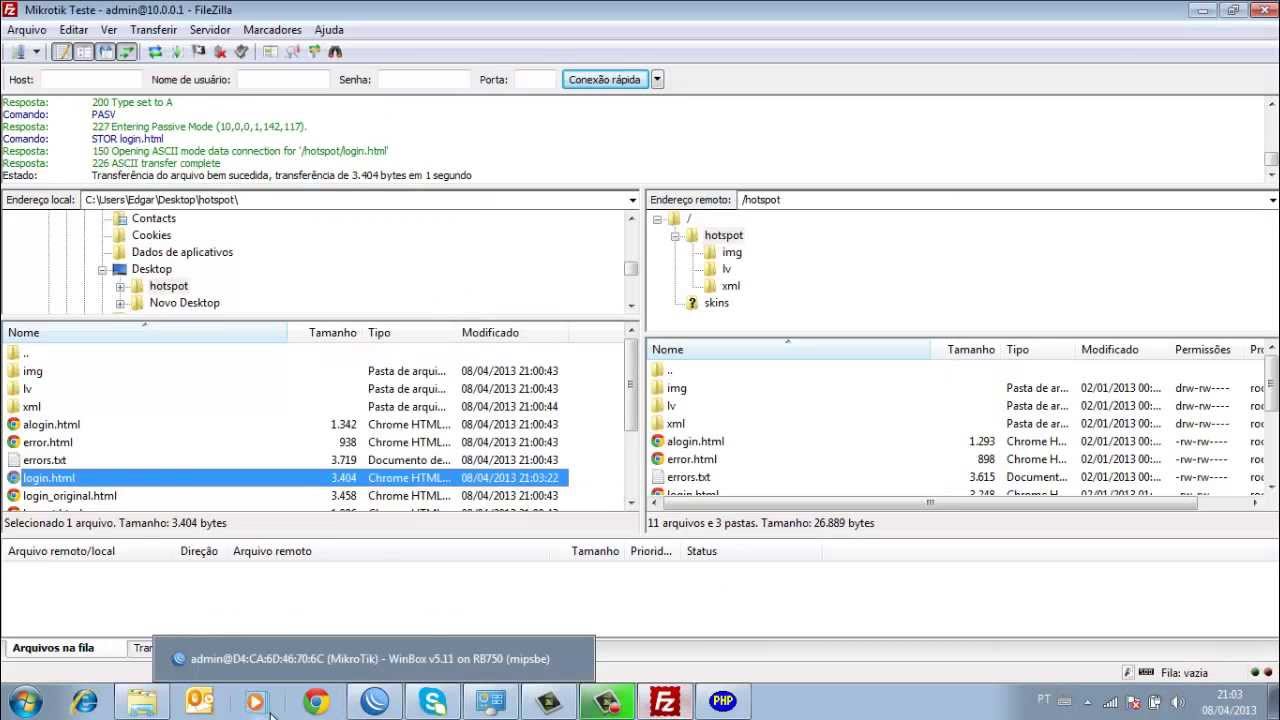
Task: Select remote errors.txt file row
Action: click(x=958, y=477)
